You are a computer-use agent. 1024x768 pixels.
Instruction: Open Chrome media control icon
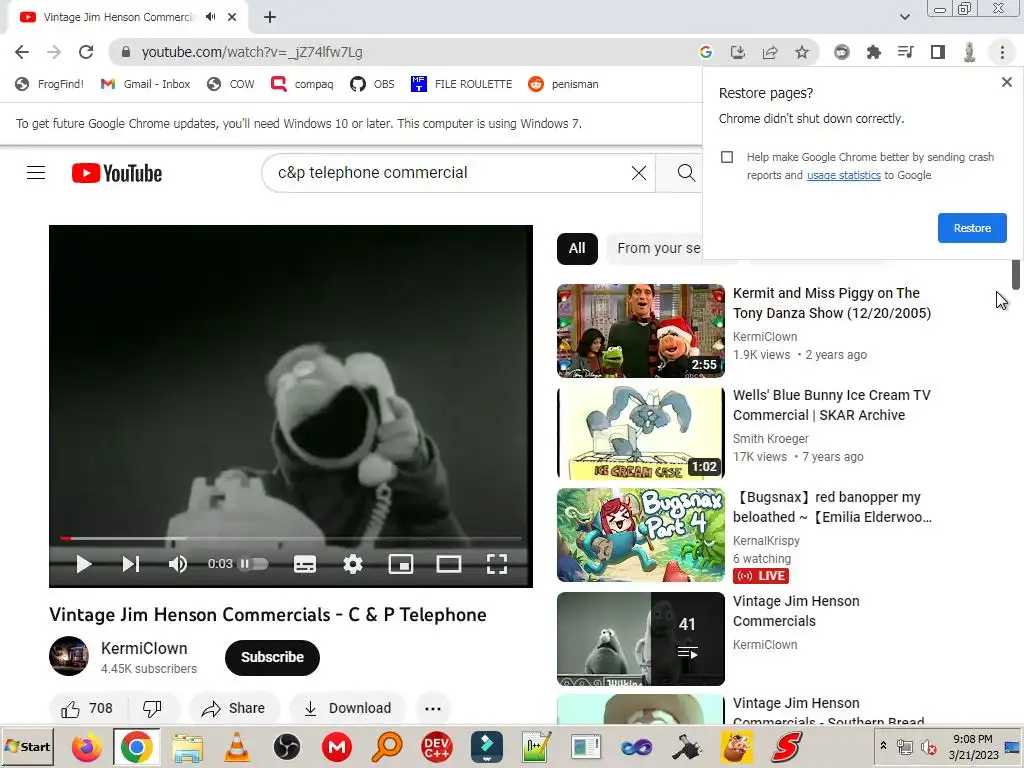905,52
